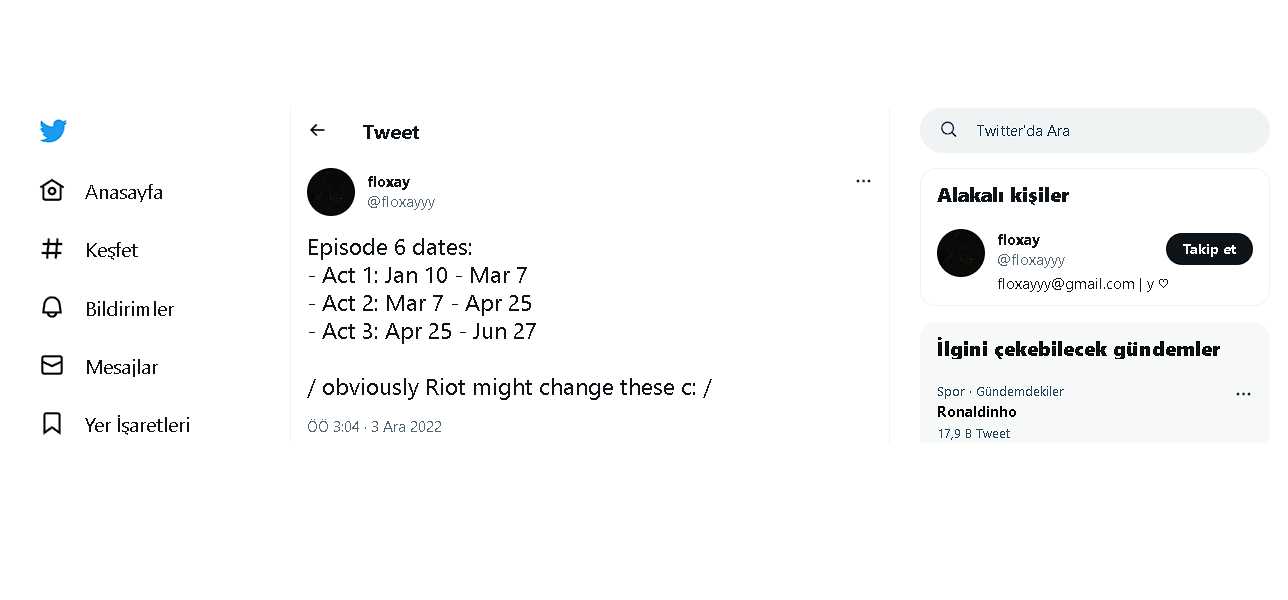1288x600 pixels.
Task: Open Anasayfa from the sidebar
Action: pos(124,192)
